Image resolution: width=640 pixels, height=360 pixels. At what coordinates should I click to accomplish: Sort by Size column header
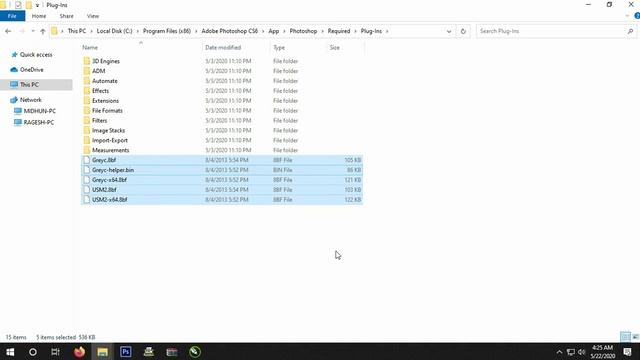335,48
